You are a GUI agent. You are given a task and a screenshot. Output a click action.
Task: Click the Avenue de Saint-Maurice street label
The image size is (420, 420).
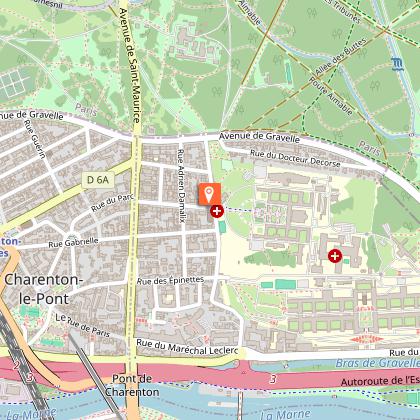(x=129, y=65)
